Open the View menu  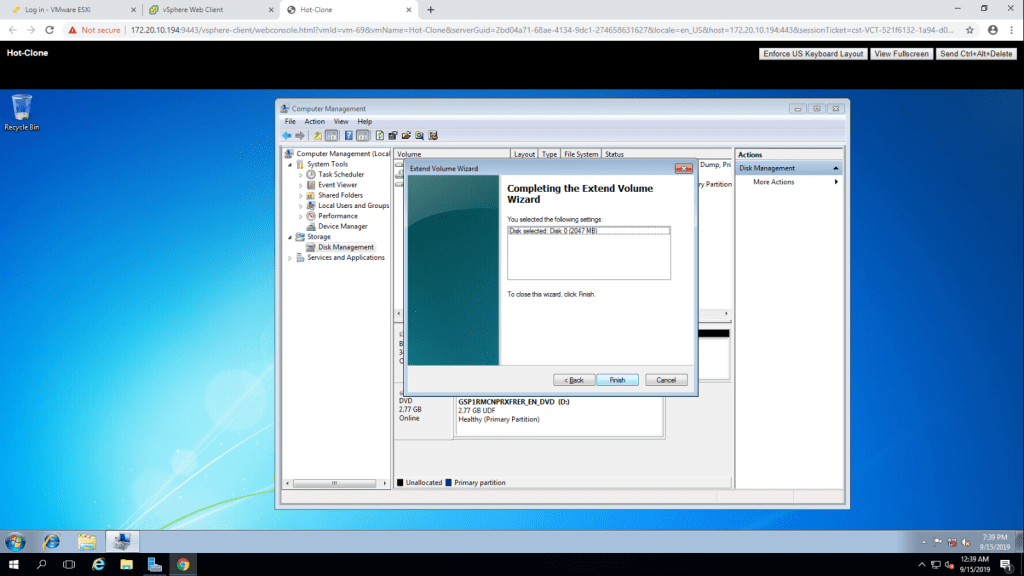(341, 121)
